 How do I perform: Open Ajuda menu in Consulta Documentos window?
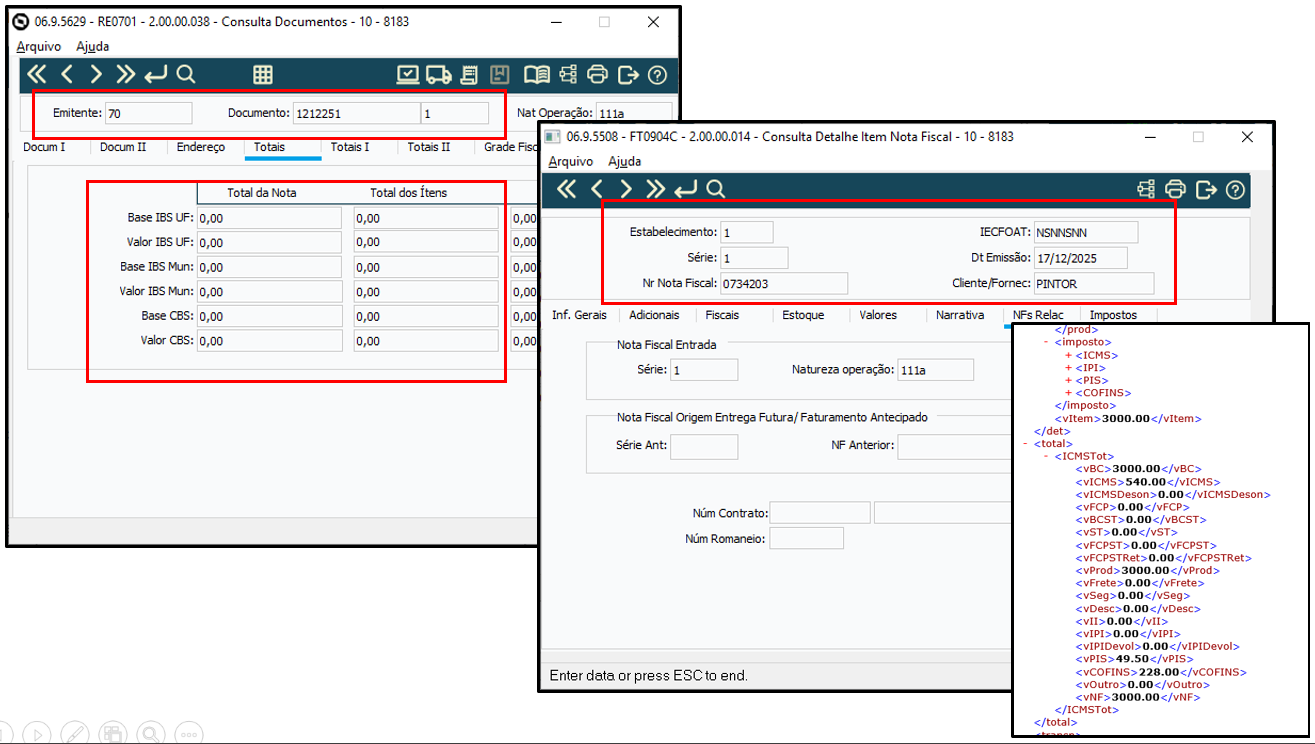[x=93, y=46]
